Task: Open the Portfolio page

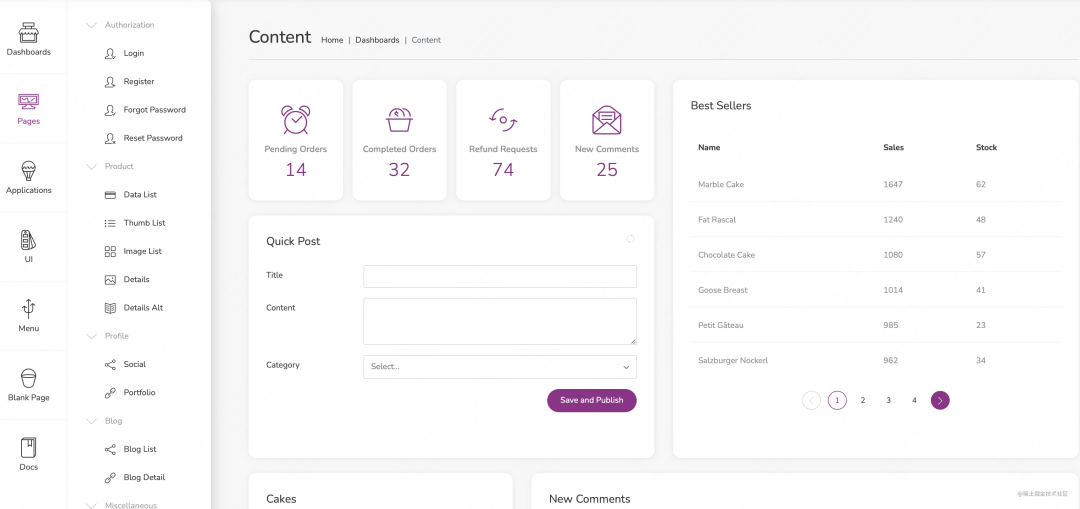Action: point(140,393)
